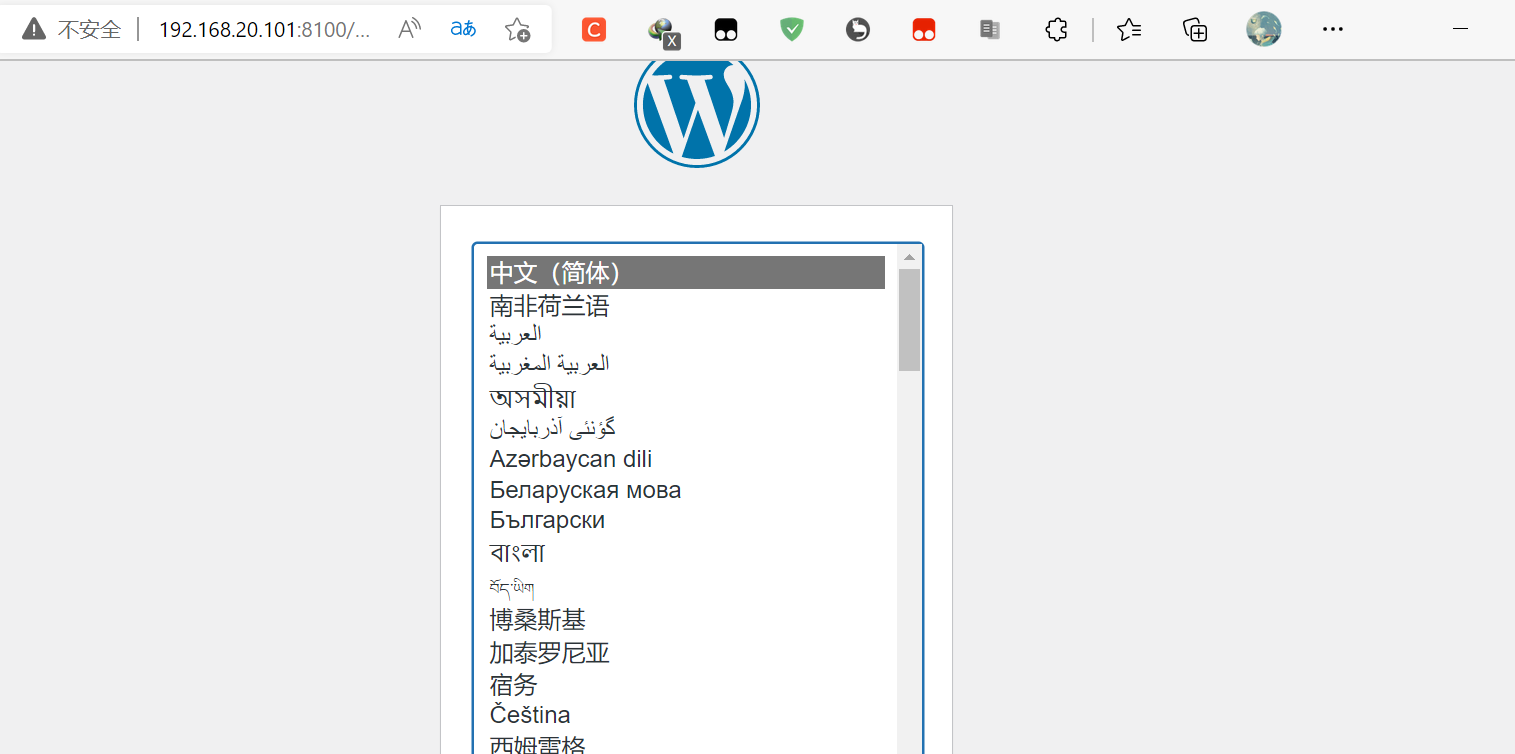Screen dimensions: 1515x754
Task: Choose Čeština from the language list
Action: 686,715
